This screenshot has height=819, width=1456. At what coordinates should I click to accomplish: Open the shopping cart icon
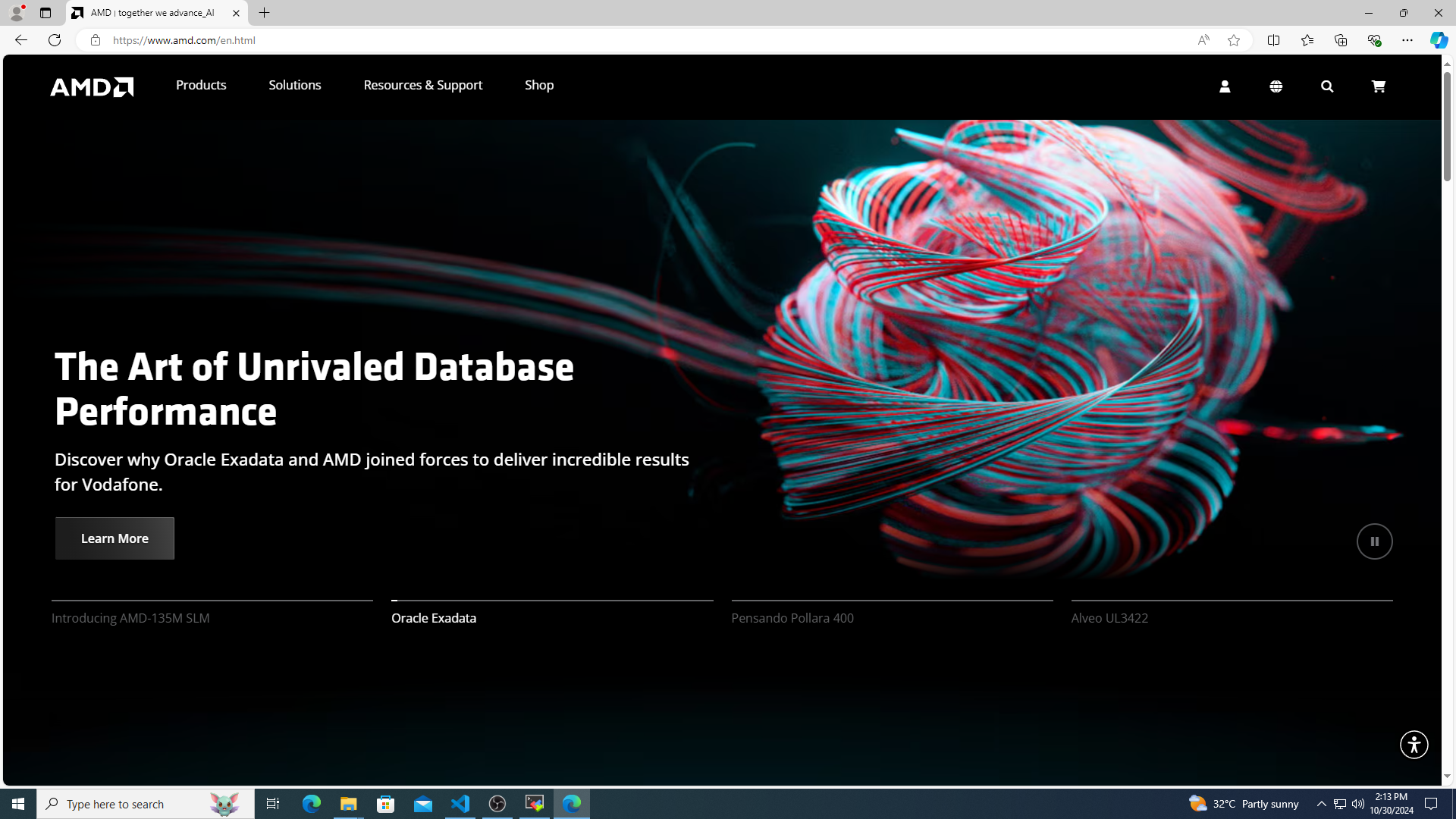(1379, 86)
